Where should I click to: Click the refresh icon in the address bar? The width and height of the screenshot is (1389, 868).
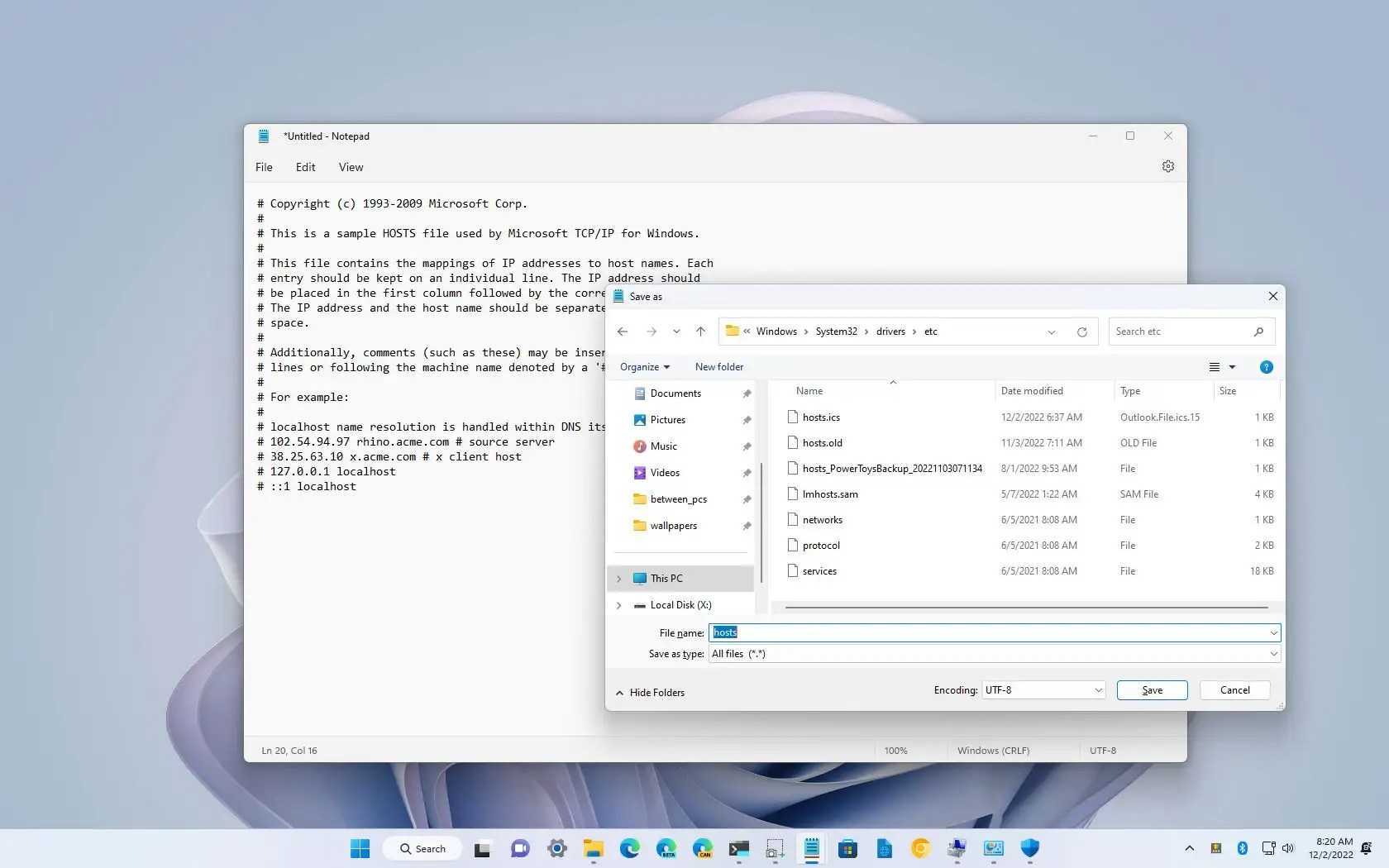coord(1081,331)
